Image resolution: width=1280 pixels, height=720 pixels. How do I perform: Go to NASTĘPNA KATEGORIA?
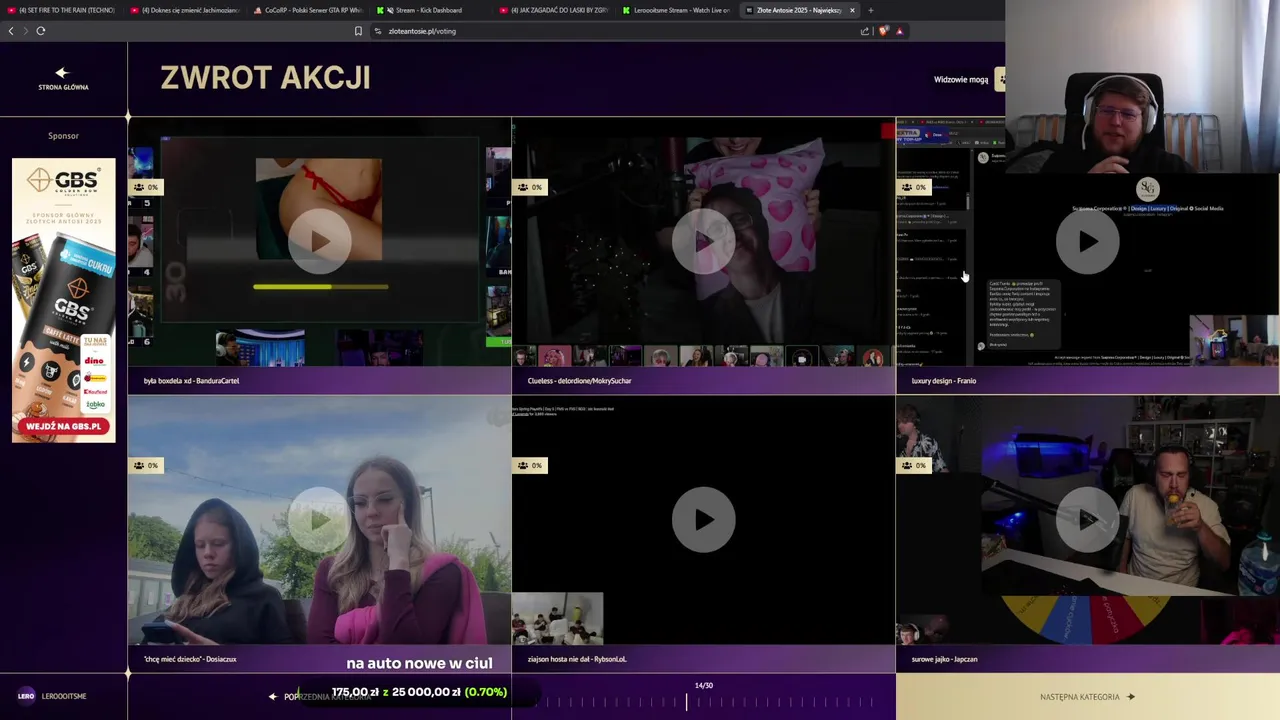[x=1087, y=697]
